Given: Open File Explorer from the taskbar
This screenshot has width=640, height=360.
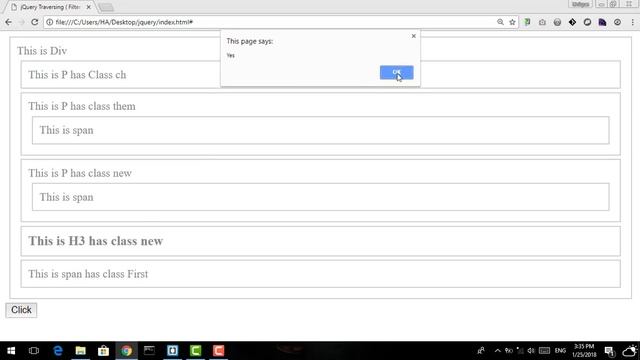Looking at the screenshot, I should (80, 351).
